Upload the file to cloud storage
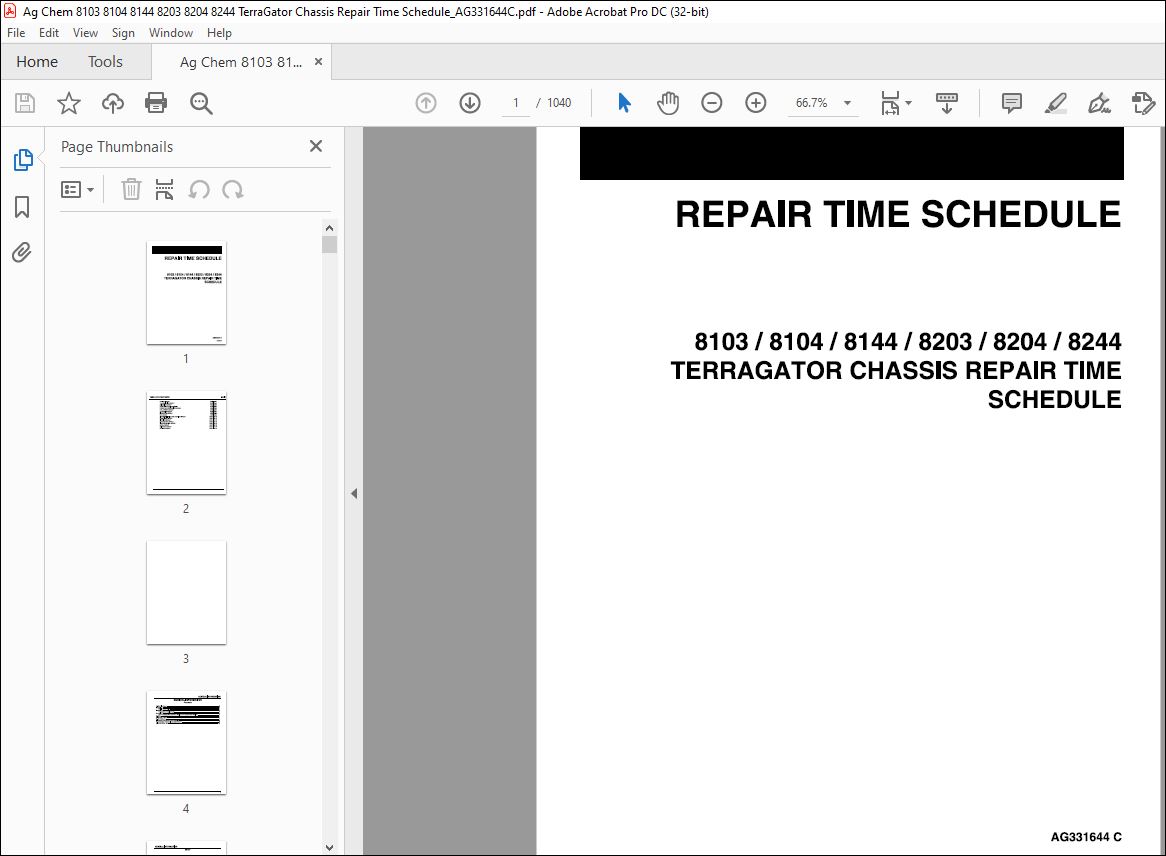Screen dimensions: 1166x856 pyautogui.click(x=112, y=103)
